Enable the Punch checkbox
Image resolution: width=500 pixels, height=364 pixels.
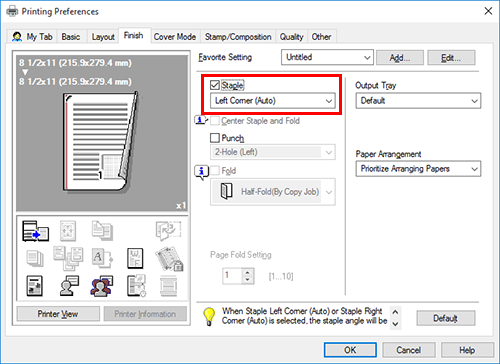[x=215, y=138]
